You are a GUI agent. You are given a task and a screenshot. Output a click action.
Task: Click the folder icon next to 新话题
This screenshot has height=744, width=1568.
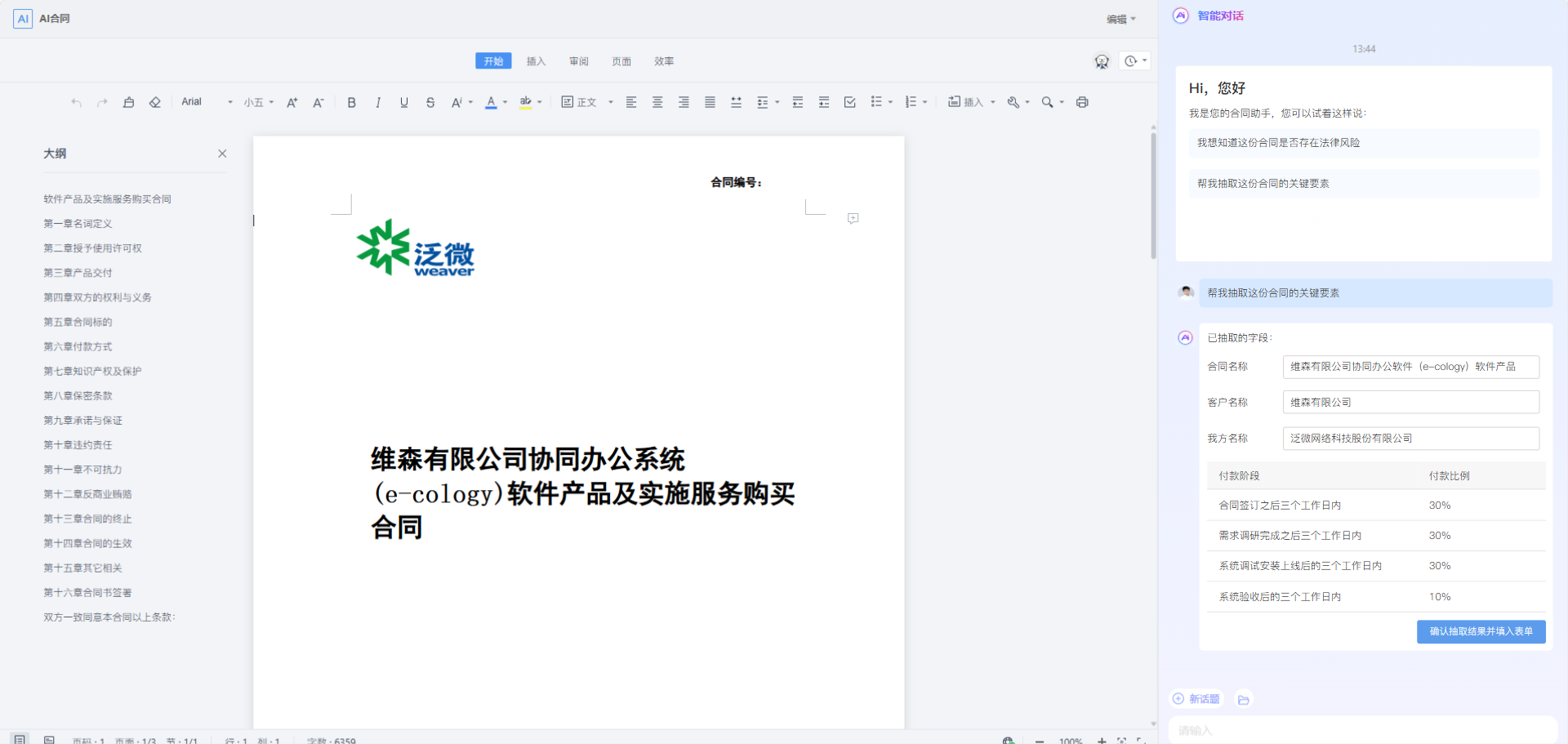tap(1244, 700)
